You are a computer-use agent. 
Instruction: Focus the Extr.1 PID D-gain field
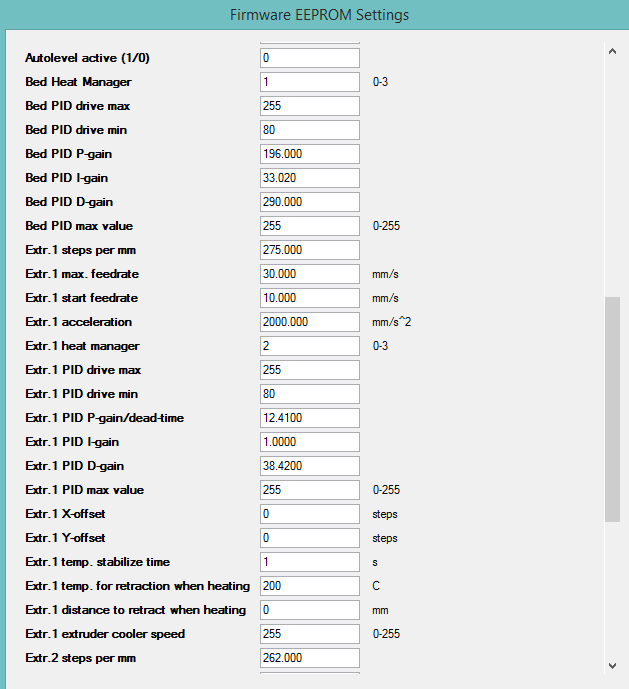309,466
